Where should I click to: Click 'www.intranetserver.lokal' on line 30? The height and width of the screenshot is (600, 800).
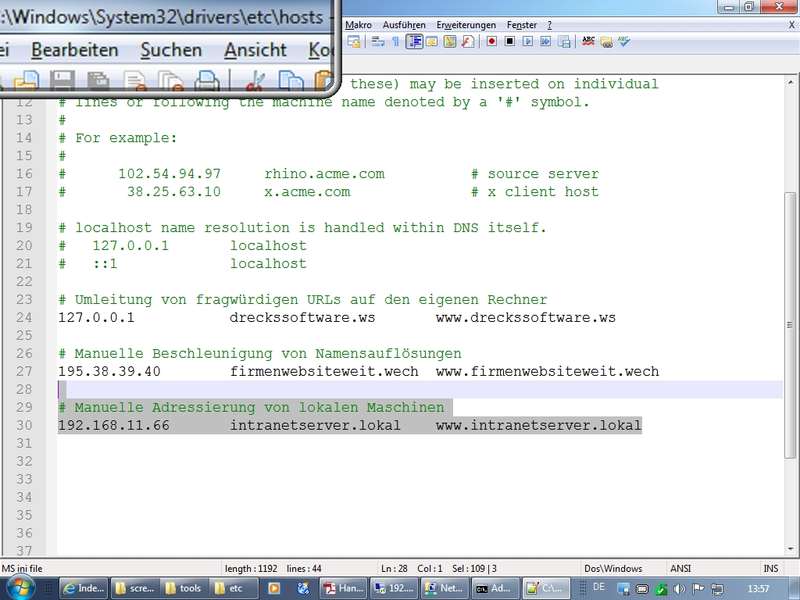[539, 425]
